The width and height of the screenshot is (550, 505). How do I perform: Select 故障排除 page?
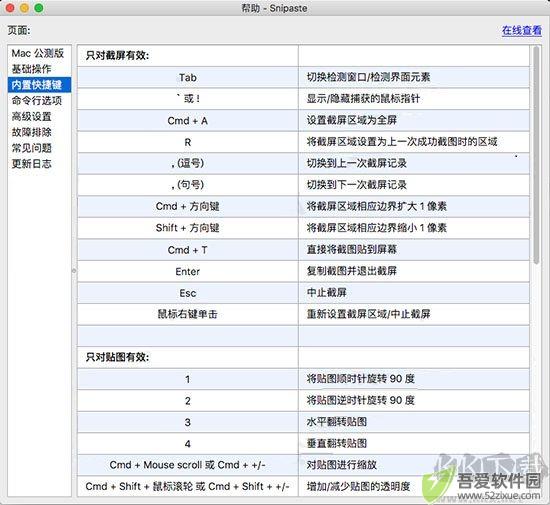(x=39, y=132)
